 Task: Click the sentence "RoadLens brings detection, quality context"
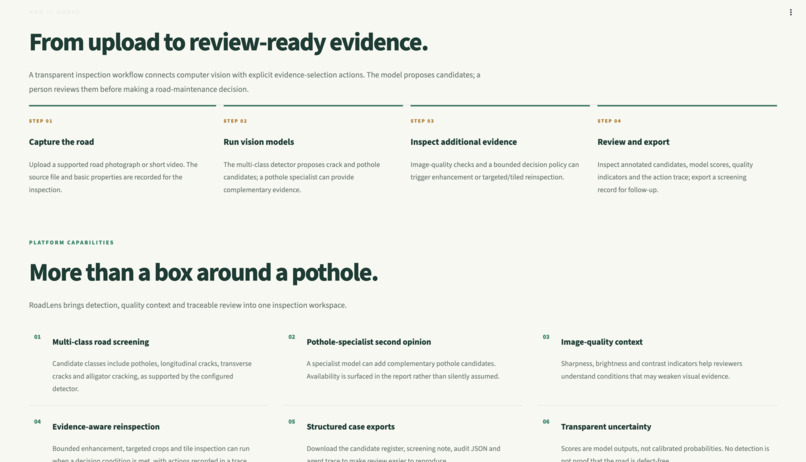(x=188, y=305)
